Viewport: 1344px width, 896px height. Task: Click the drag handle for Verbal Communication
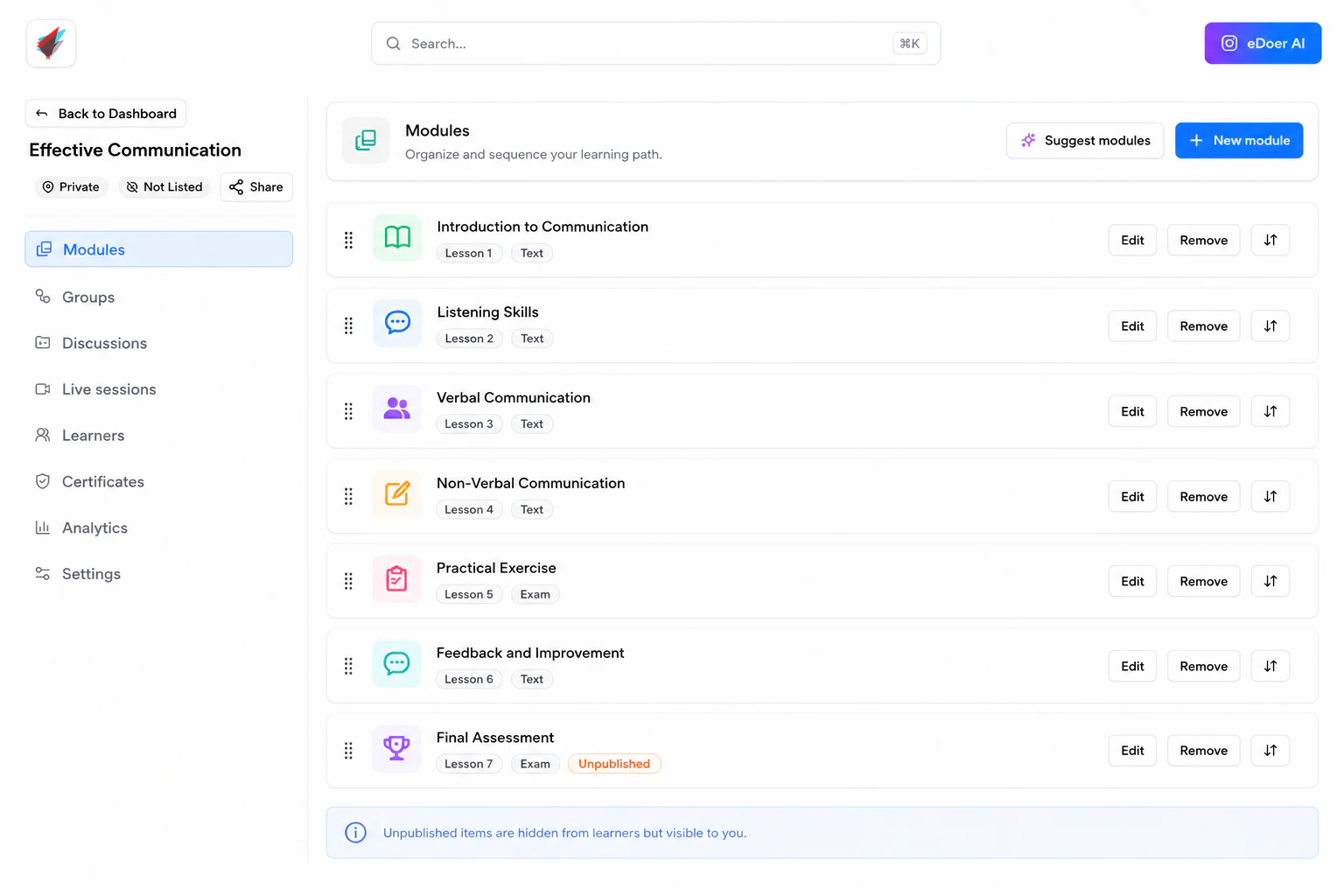pyautogui.click(x=348, y=411)
